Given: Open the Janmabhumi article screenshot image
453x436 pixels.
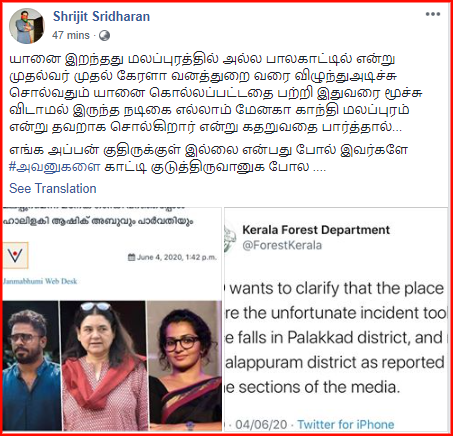Looking at the screenshot, I should [112, 319].
